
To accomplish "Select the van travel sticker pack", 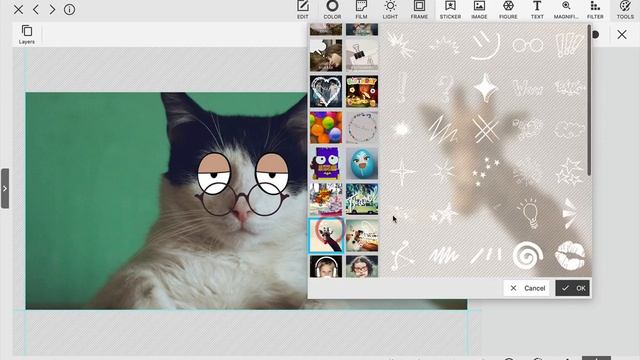I will tap(362, 200).
